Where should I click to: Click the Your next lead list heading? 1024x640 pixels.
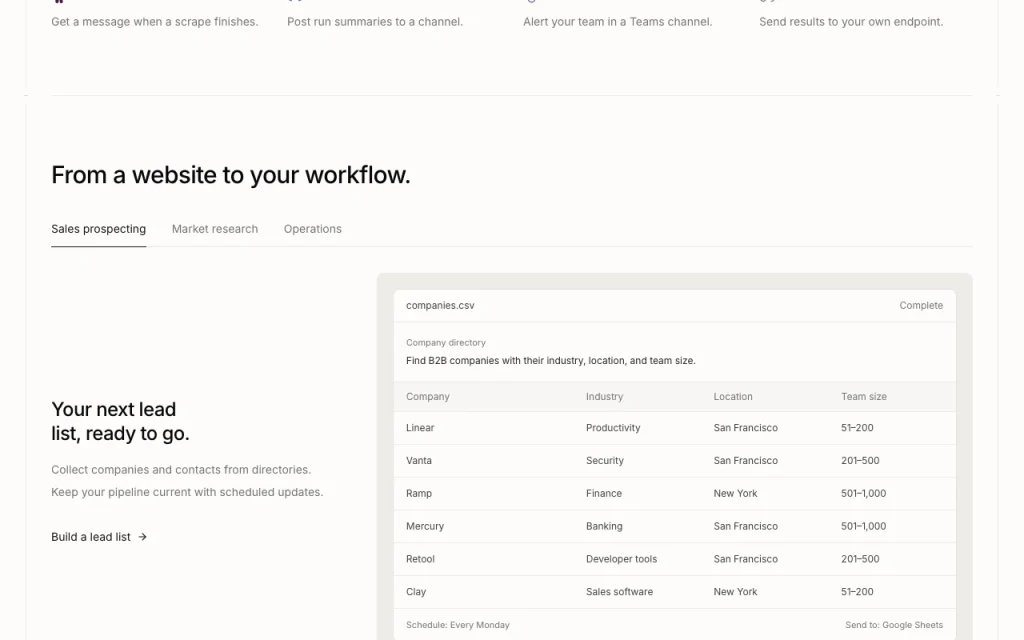pyautogui.click(x=120, y=421)
